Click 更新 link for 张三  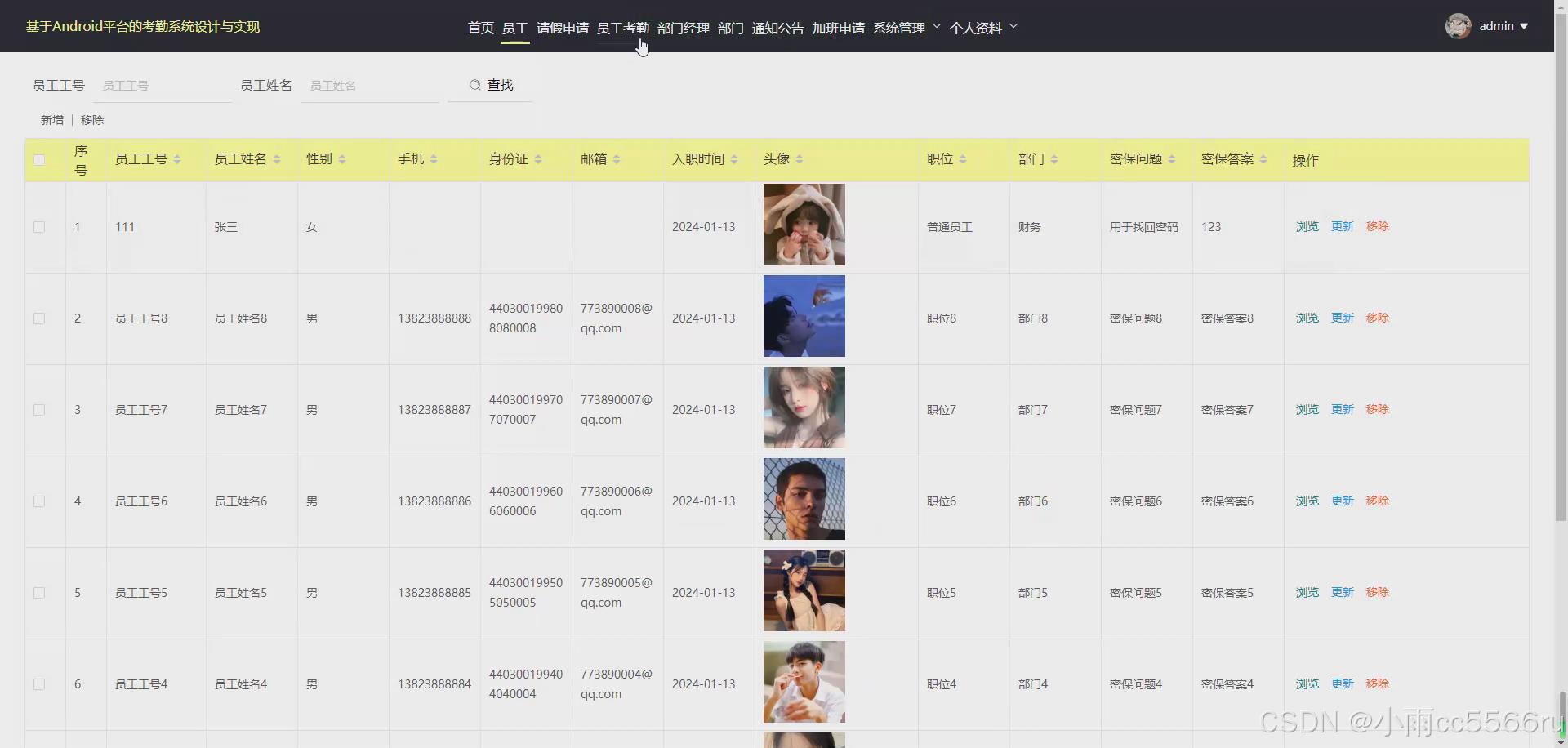click(x=1343, y=227)
